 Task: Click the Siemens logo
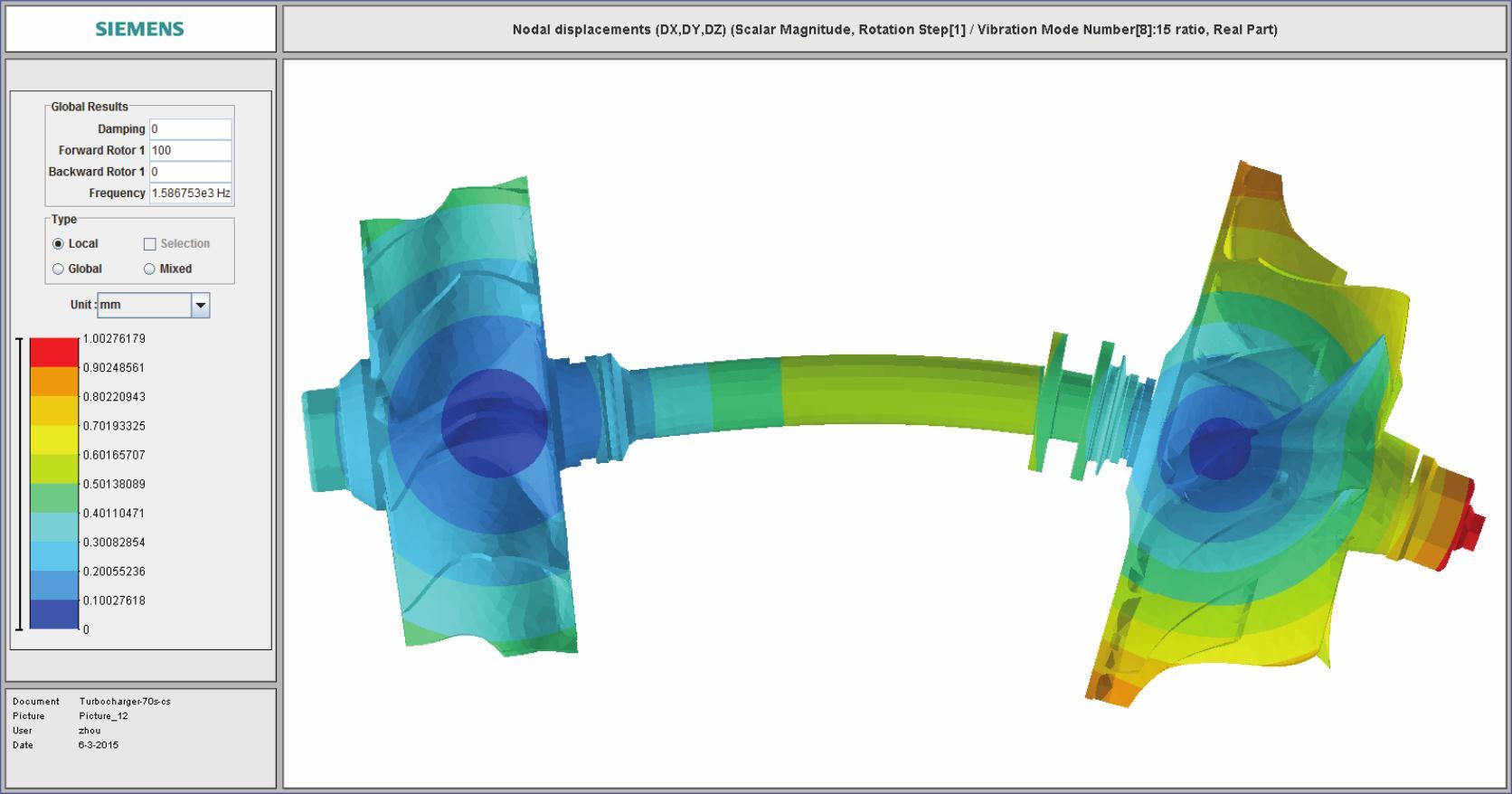[139, 29]
